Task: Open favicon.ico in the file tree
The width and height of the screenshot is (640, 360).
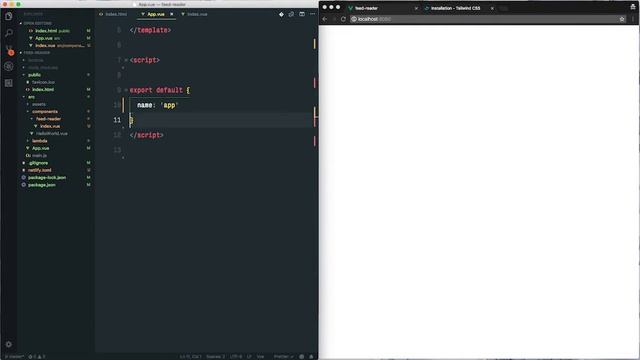Action: 43,82
